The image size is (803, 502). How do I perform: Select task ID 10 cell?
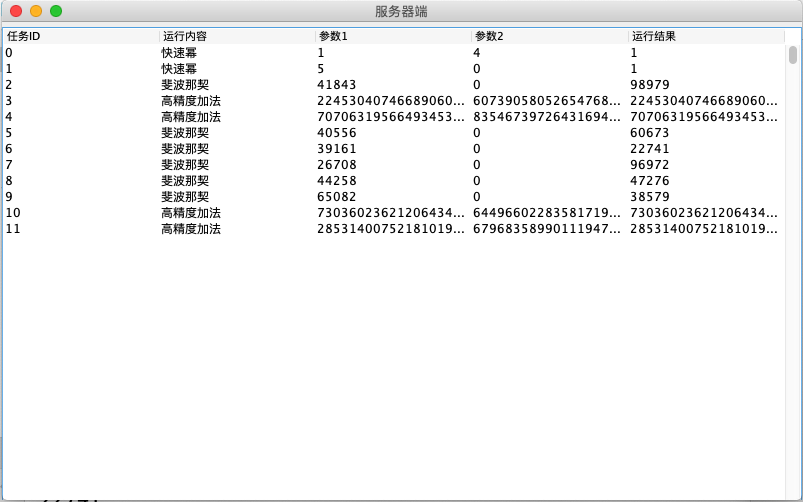(81, 213)
